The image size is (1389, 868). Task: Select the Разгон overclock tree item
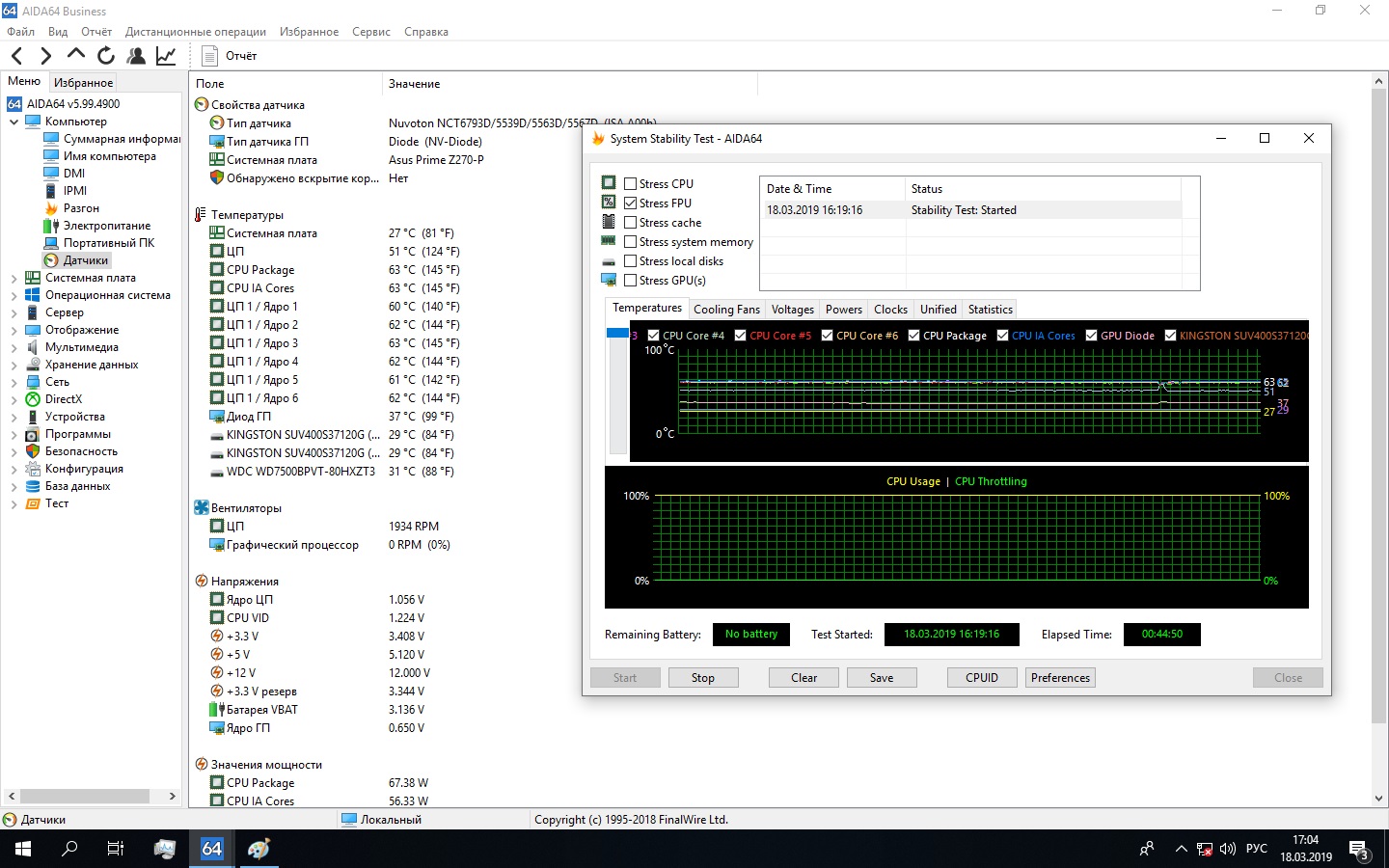81,208
